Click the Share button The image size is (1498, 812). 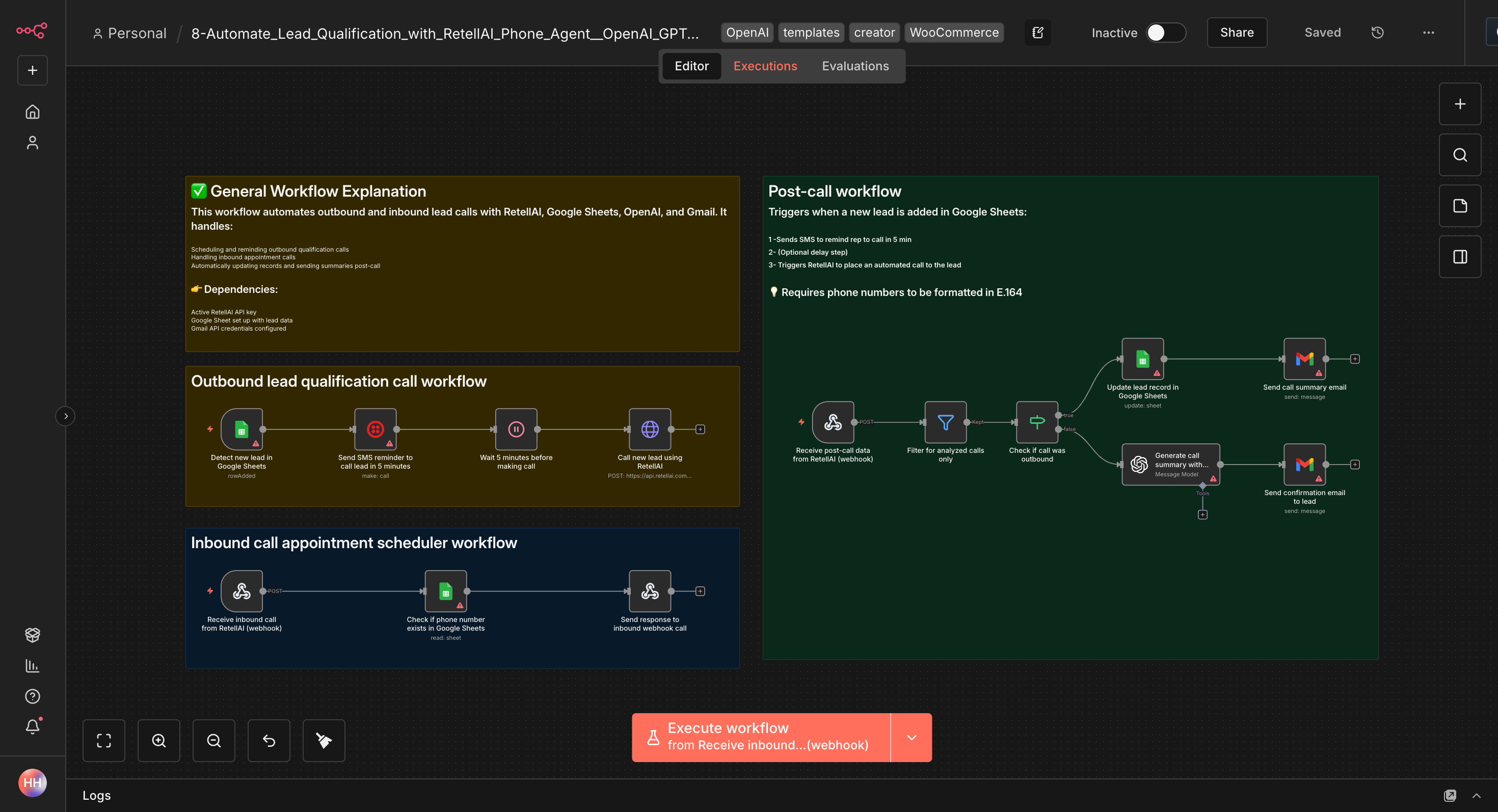click(1236, 33)
